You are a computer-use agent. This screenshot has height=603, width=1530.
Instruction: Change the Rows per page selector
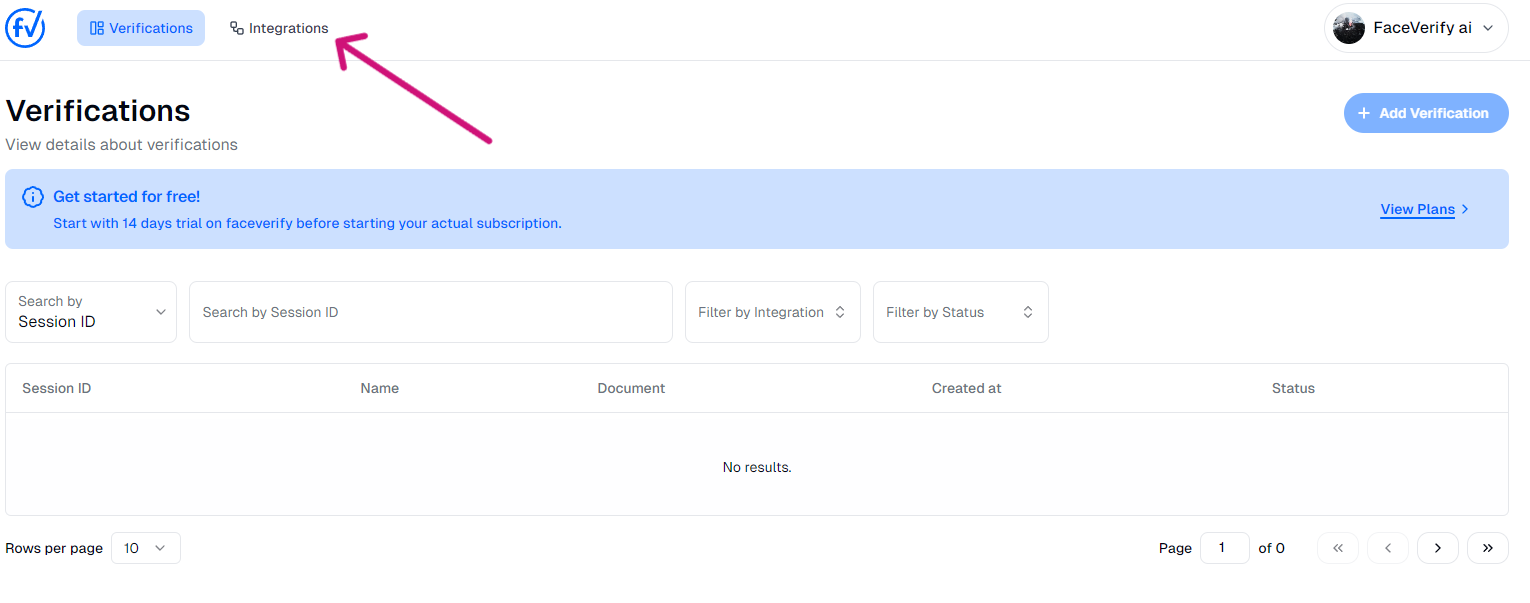[145, 548]
